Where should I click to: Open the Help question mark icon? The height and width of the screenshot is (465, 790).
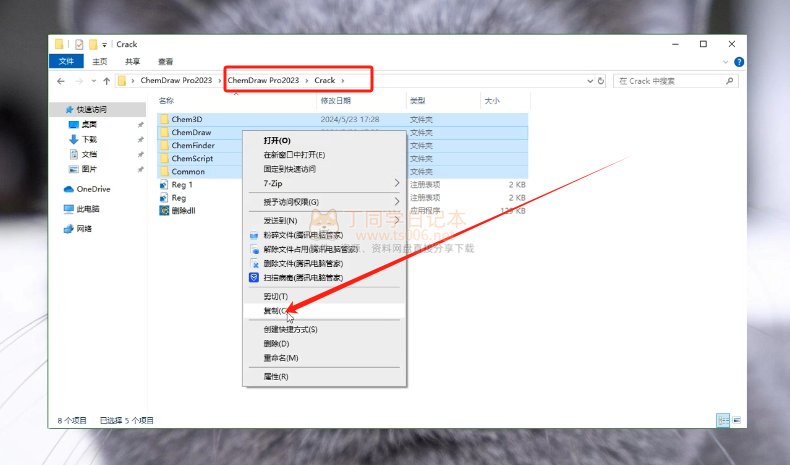click(x=739, y=62)
